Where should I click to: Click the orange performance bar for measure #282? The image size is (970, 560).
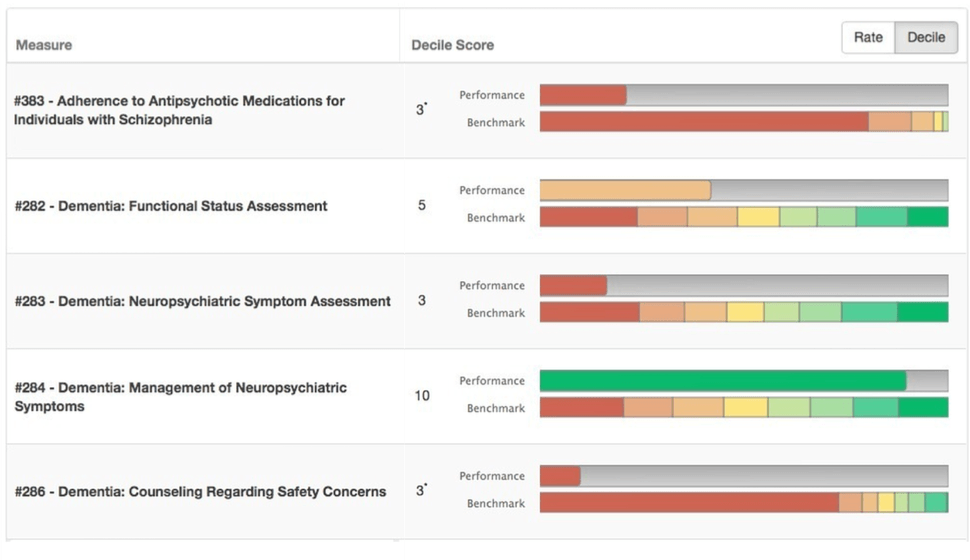click(625, 190)
